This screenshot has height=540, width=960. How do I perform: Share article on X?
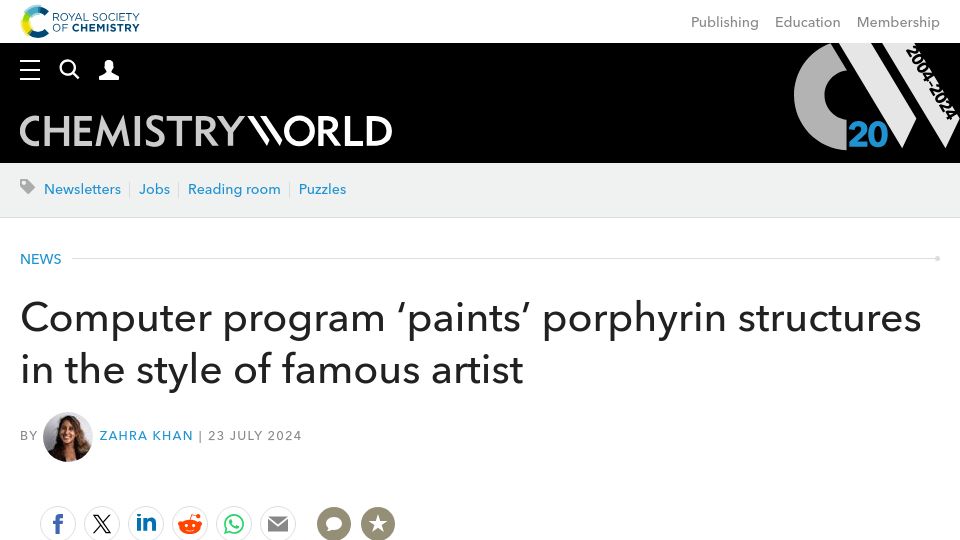102,524
